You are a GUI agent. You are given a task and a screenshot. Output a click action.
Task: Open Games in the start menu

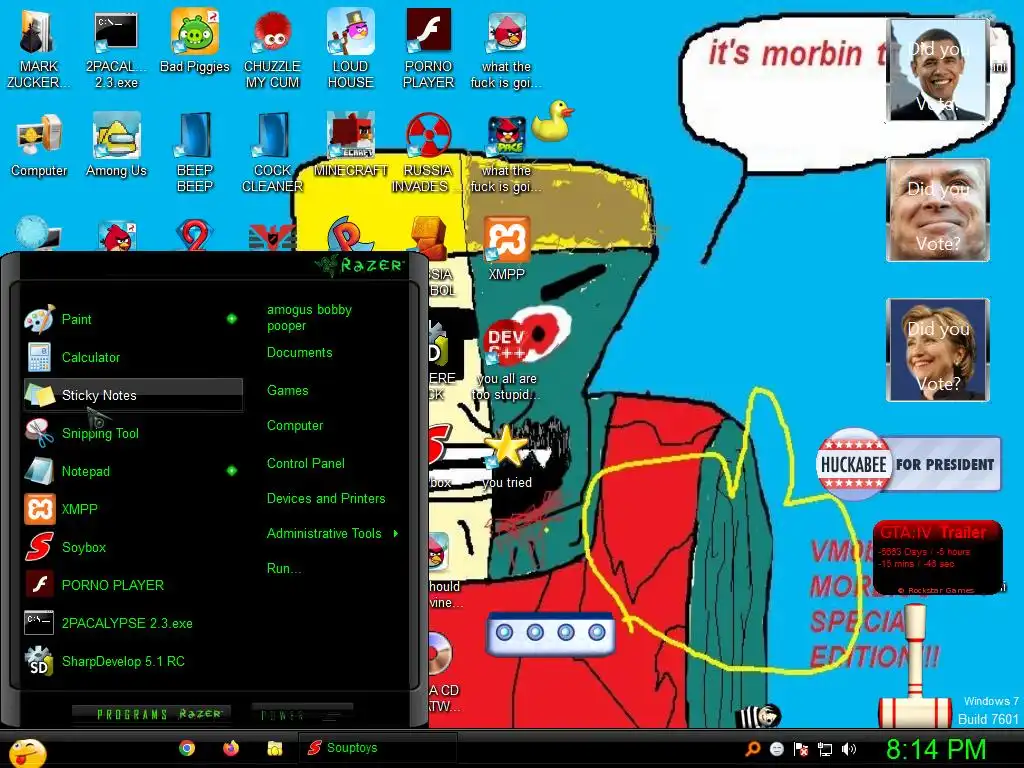pos(287,391)
